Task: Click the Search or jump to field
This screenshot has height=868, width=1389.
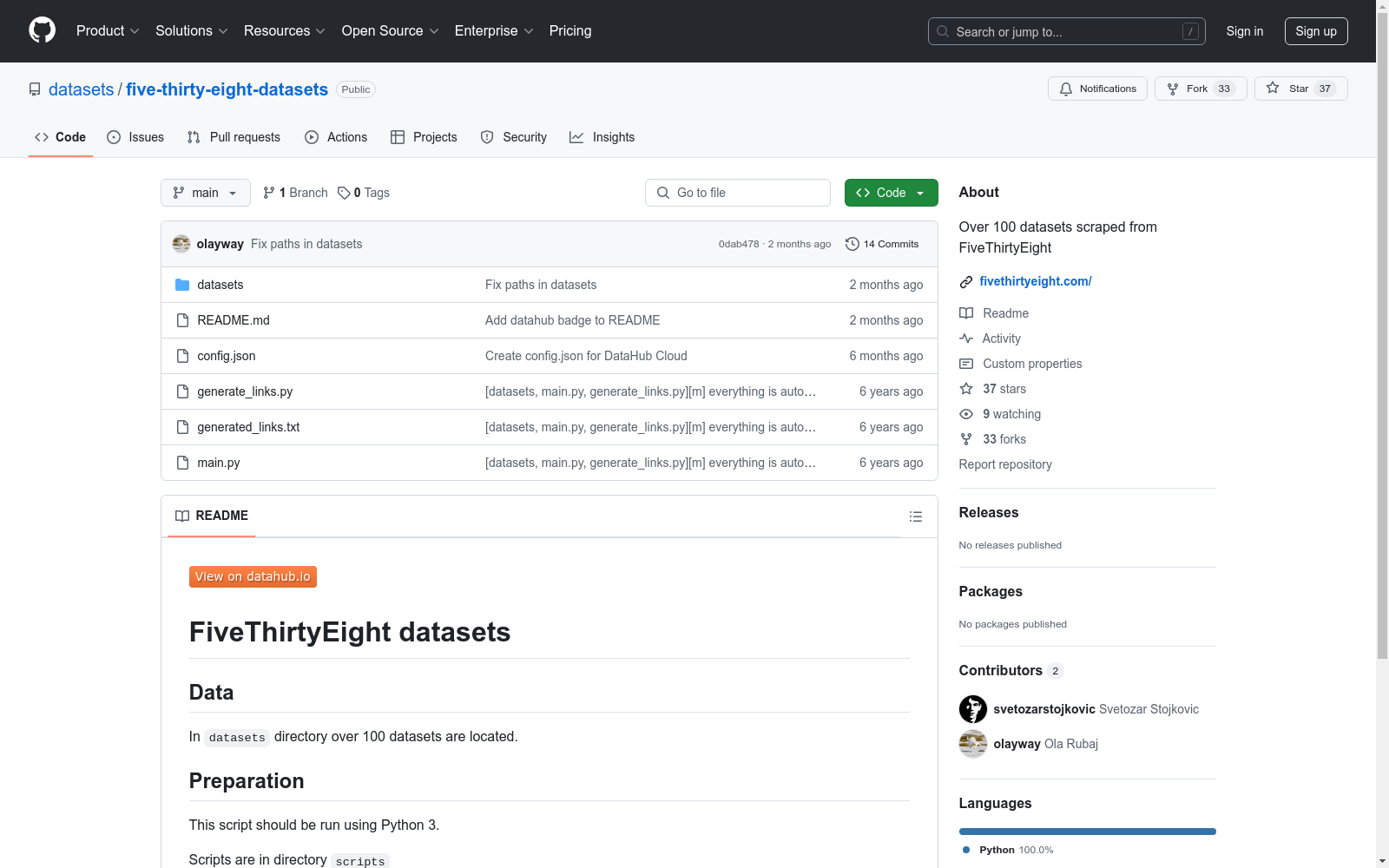Action: pos(1067,31)
